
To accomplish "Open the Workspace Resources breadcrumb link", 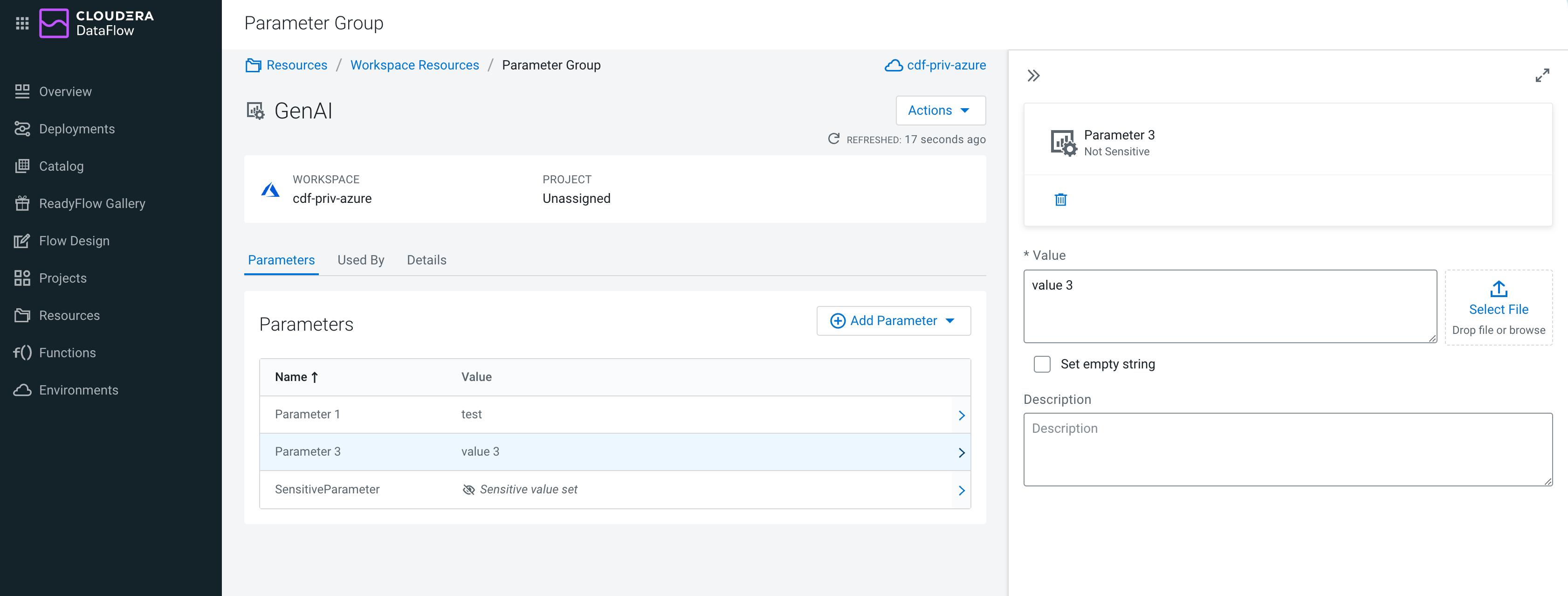I will [414, 64].
